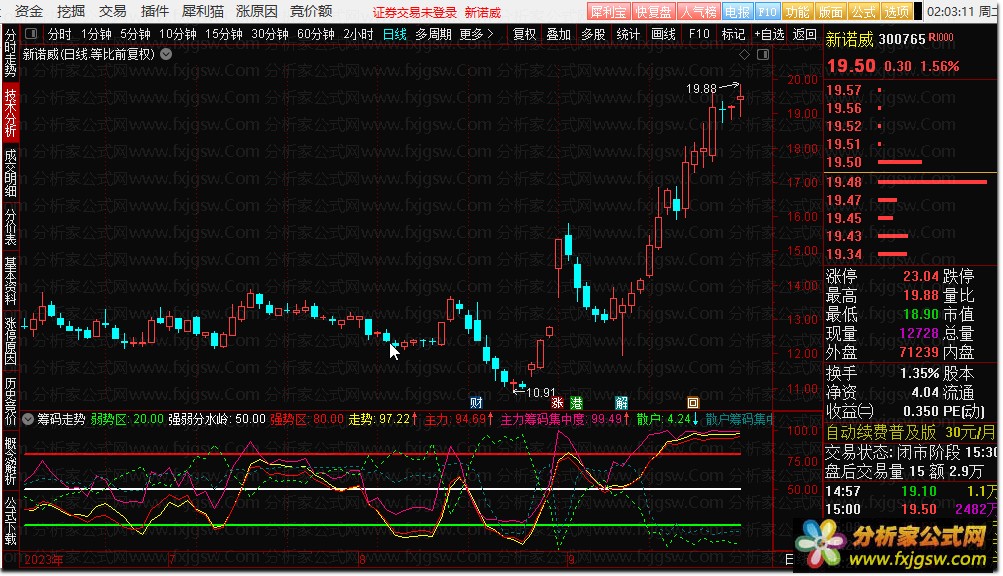Click the red 涨 marker icon

tap(558, 403)
